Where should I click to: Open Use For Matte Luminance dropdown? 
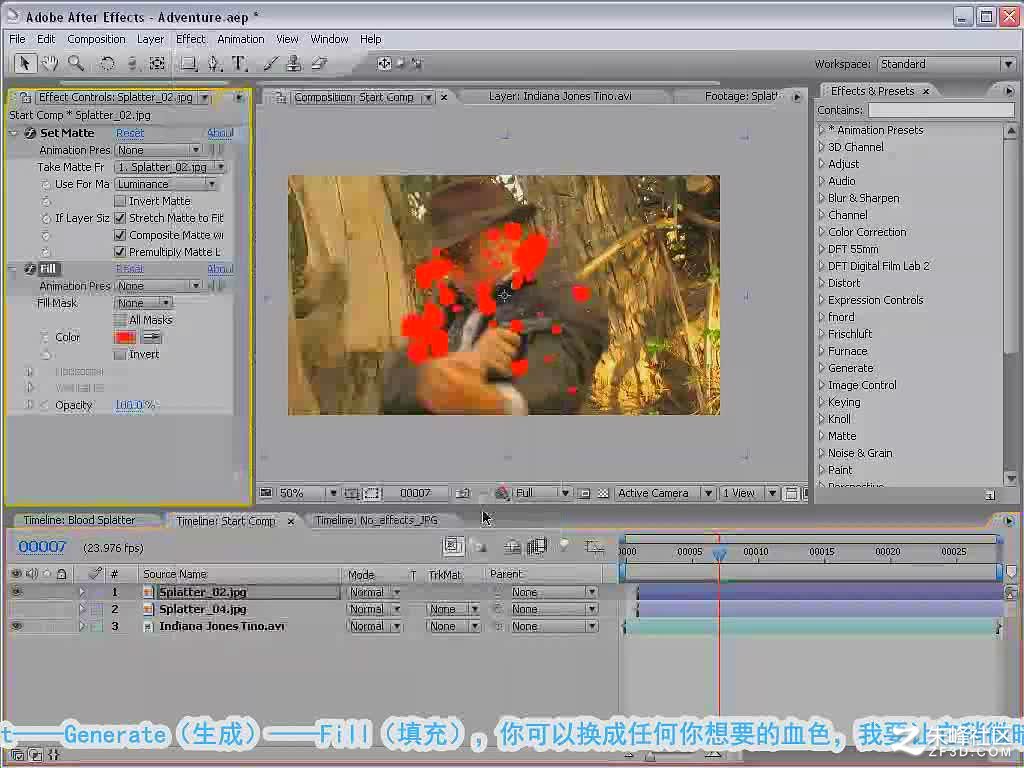[x=165, y=184]
